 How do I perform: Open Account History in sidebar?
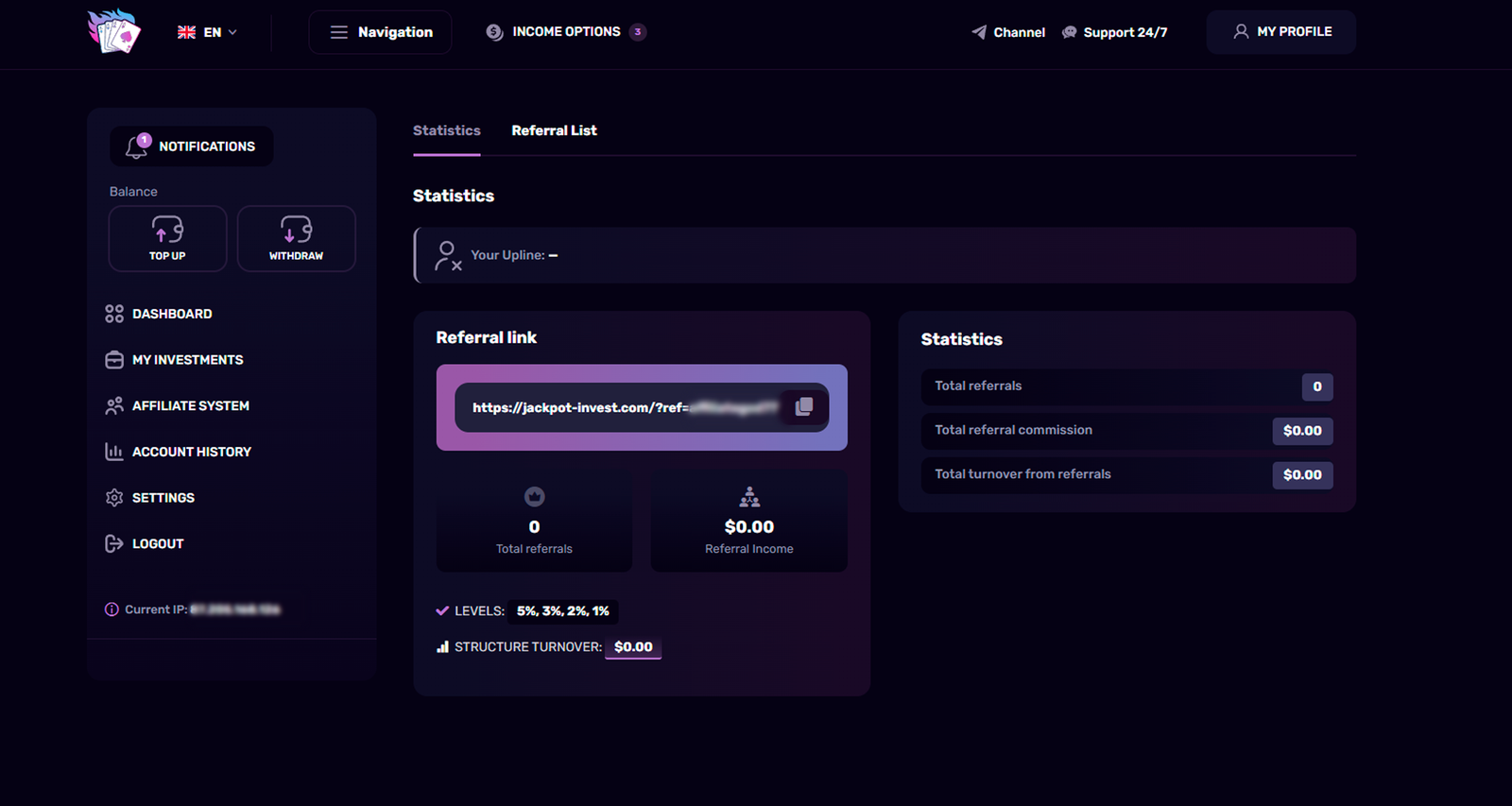tap(191, 452)
